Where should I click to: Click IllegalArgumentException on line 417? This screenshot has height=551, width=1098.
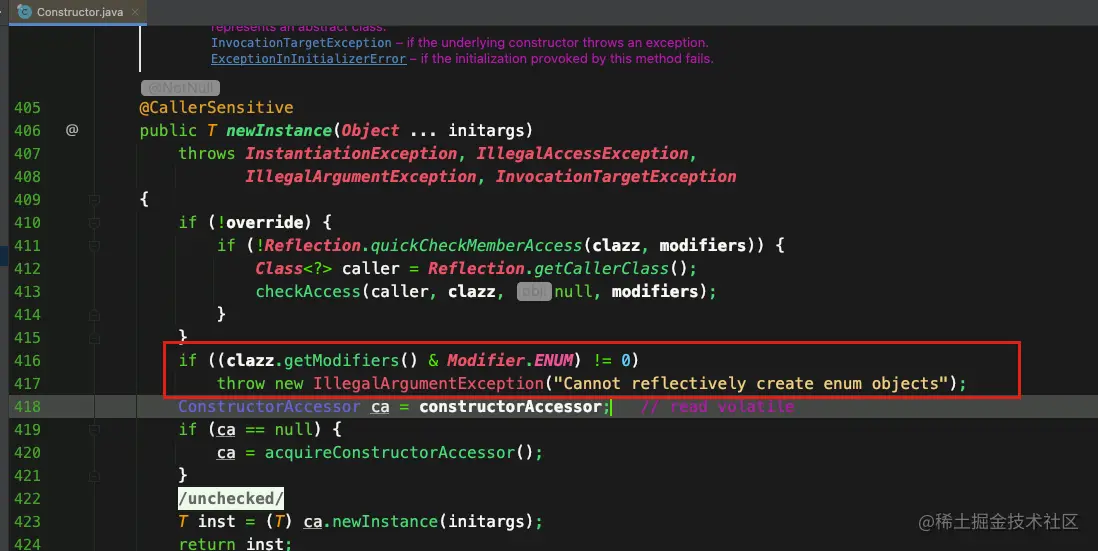tap(428, 384)
